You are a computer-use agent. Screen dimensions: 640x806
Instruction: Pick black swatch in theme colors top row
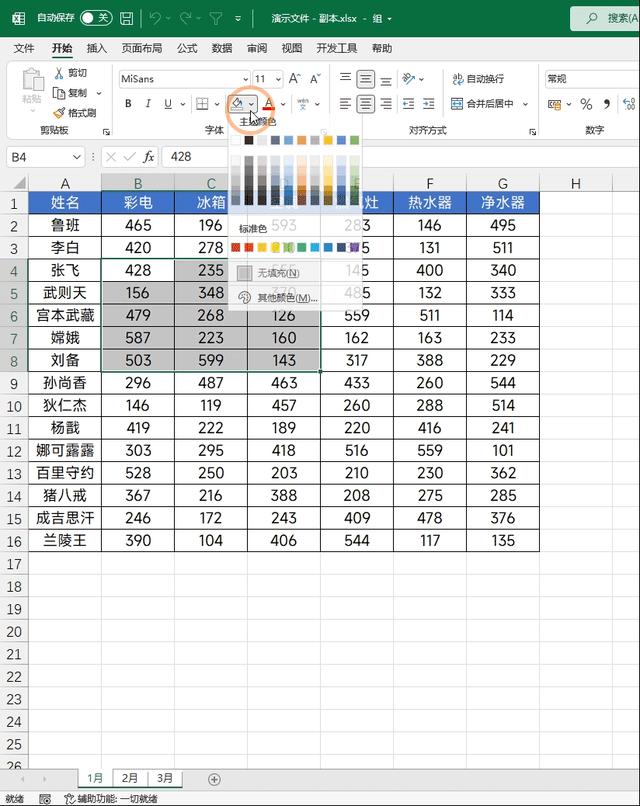(x=249, y=140)
